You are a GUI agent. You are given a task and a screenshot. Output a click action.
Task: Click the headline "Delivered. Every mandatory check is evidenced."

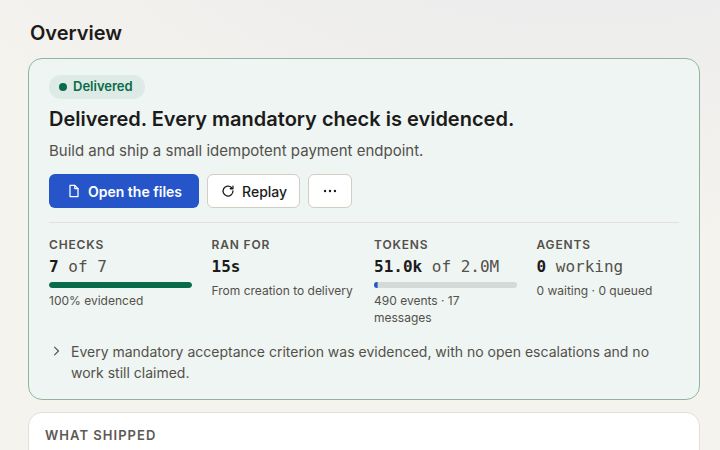[x=281, y=119]
